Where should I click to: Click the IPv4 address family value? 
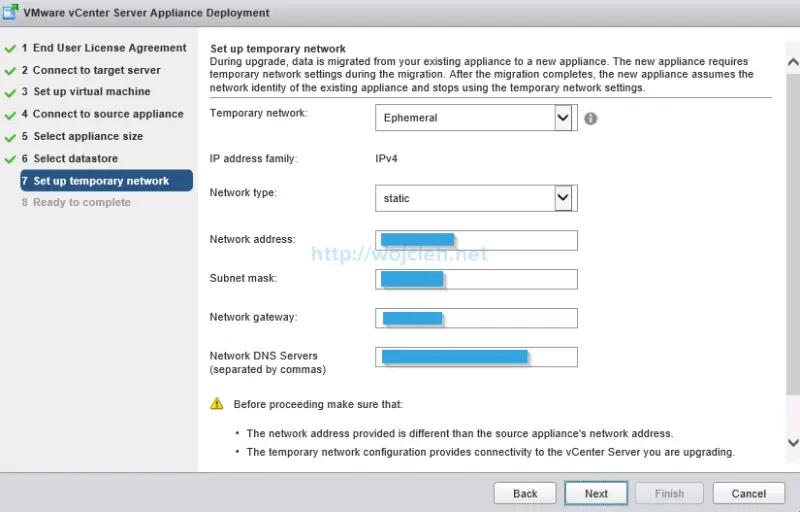386,159
